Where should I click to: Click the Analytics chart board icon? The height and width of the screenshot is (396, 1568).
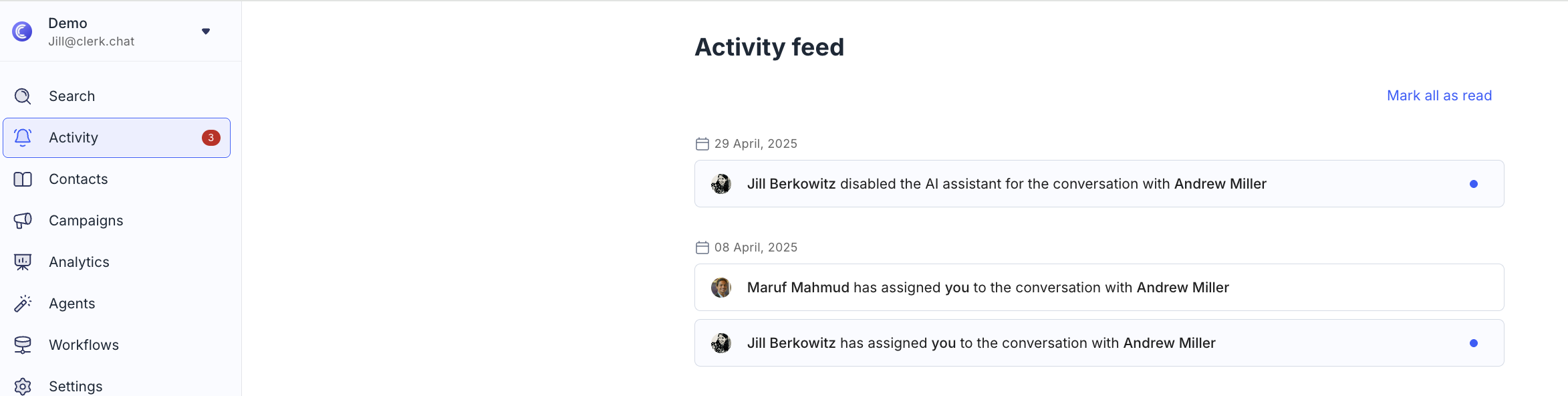click(x=23, y=262)
